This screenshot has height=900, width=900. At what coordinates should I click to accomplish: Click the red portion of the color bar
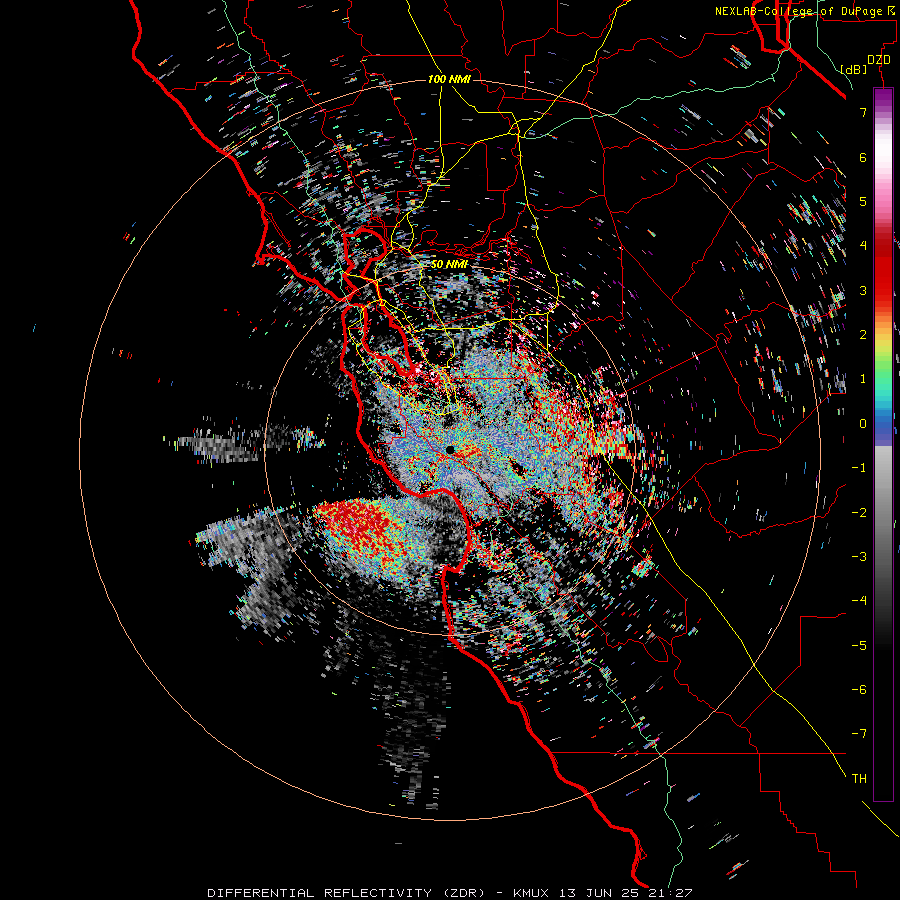pyautogui.click(x=883, y=270)
